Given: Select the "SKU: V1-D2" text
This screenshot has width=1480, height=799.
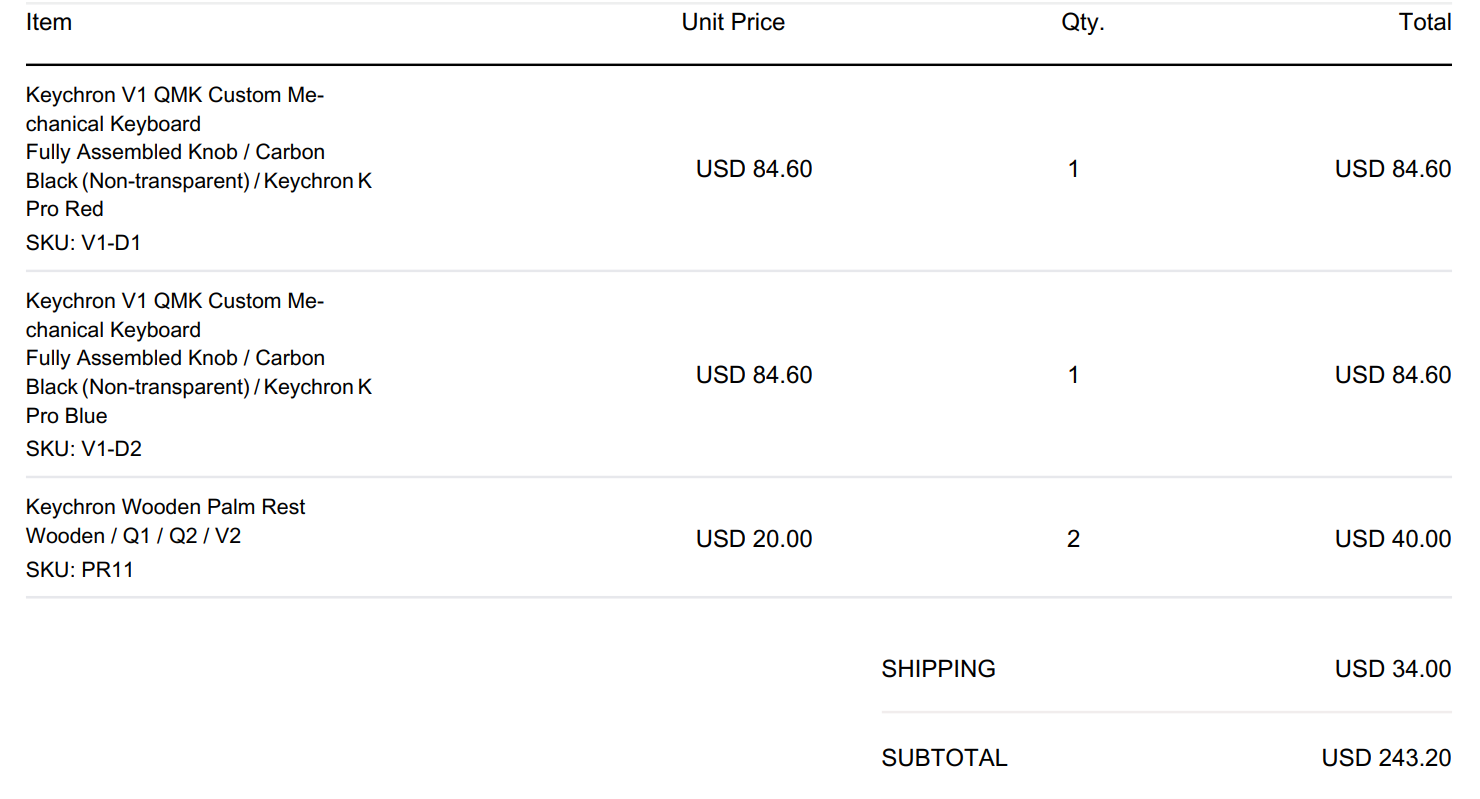Looking at the screenshot, I should point(84,448).
